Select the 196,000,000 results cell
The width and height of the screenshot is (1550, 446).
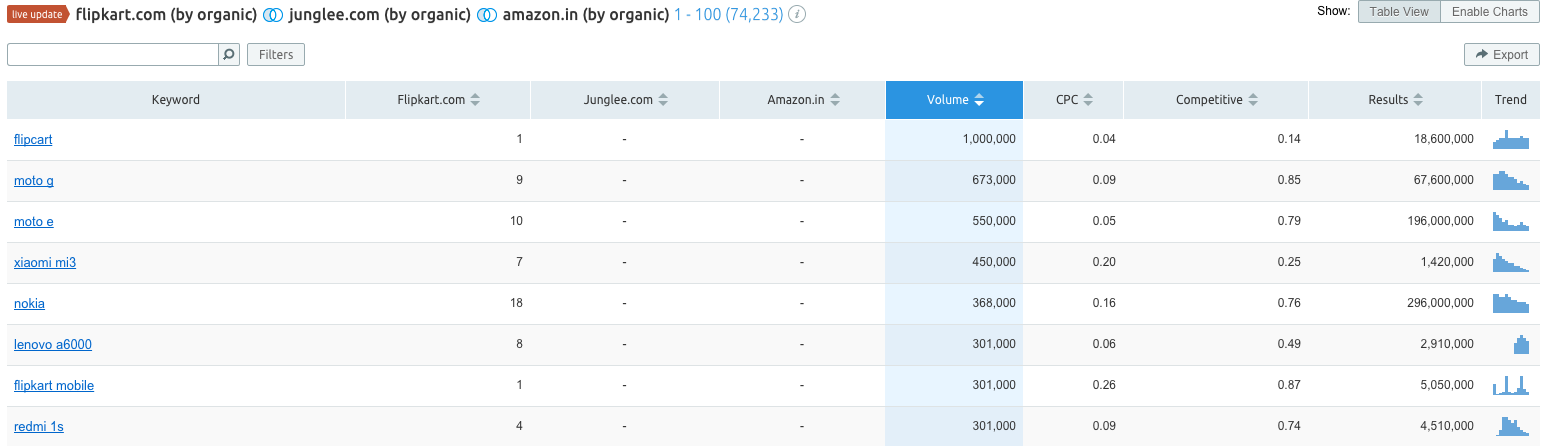tap(1395, 221)
